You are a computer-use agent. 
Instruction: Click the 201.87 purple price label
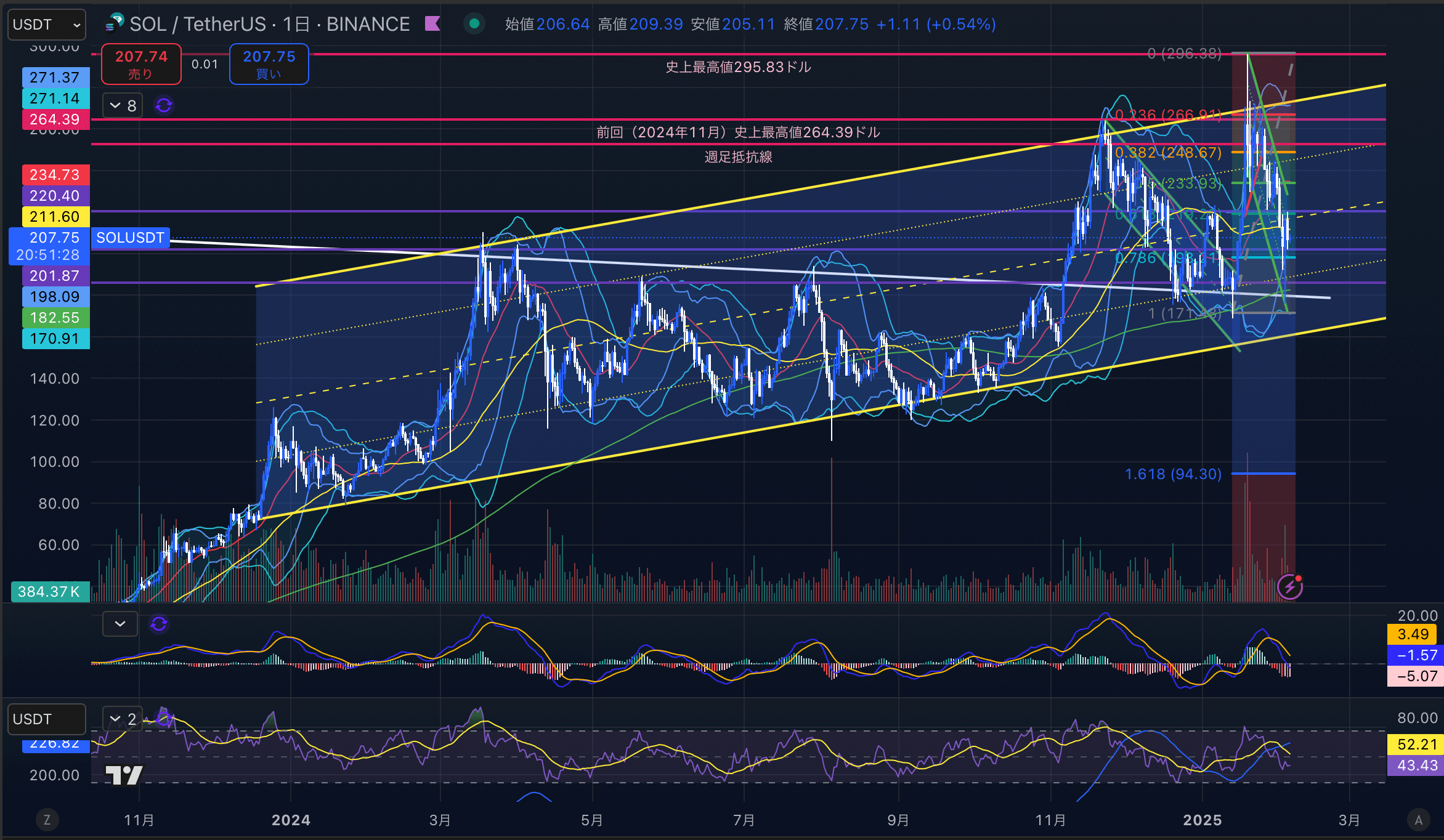tap(55, 276)
